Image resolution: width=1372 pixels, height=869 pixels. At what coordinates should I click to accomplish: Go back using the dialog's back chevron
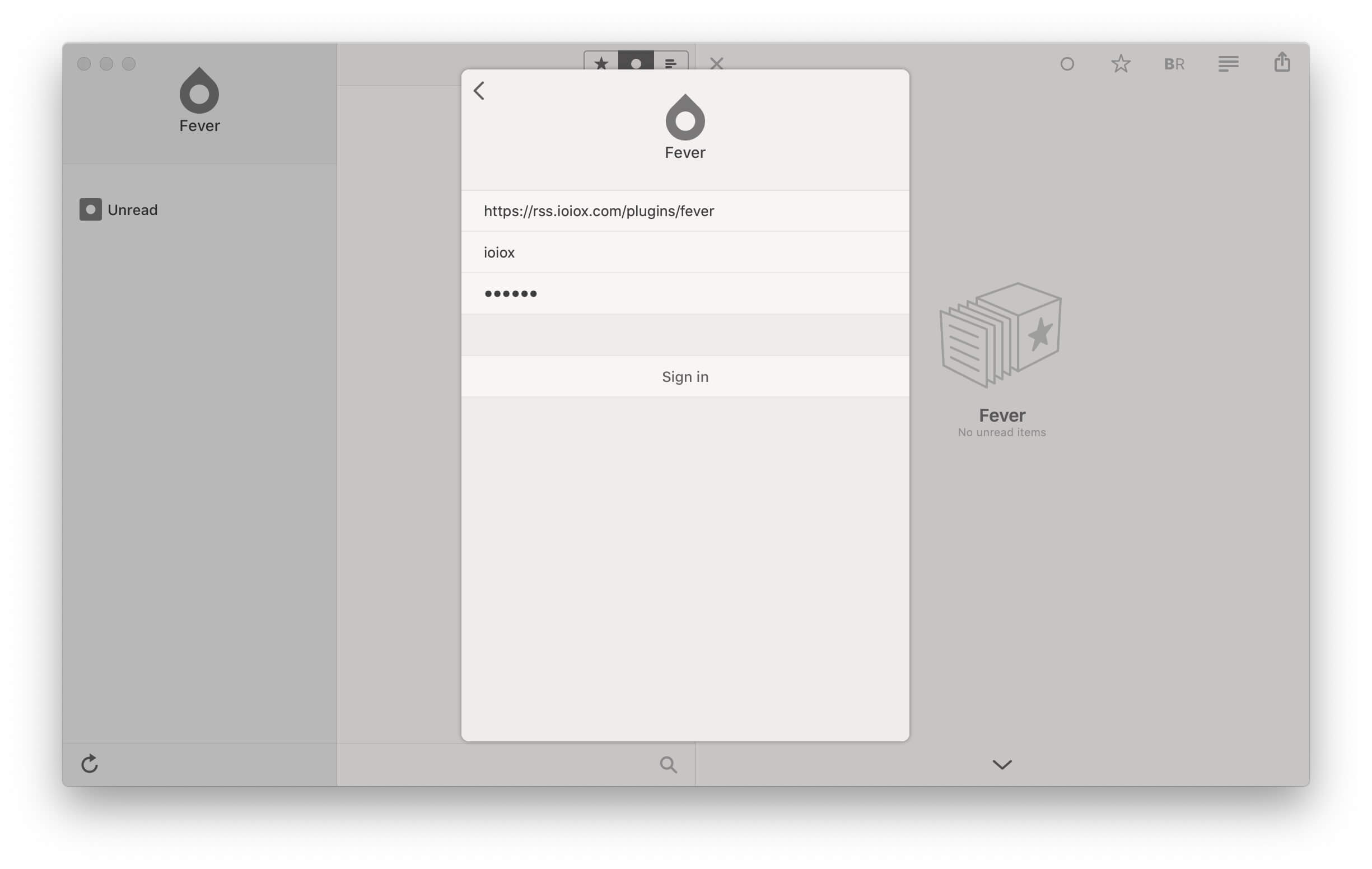479,91
